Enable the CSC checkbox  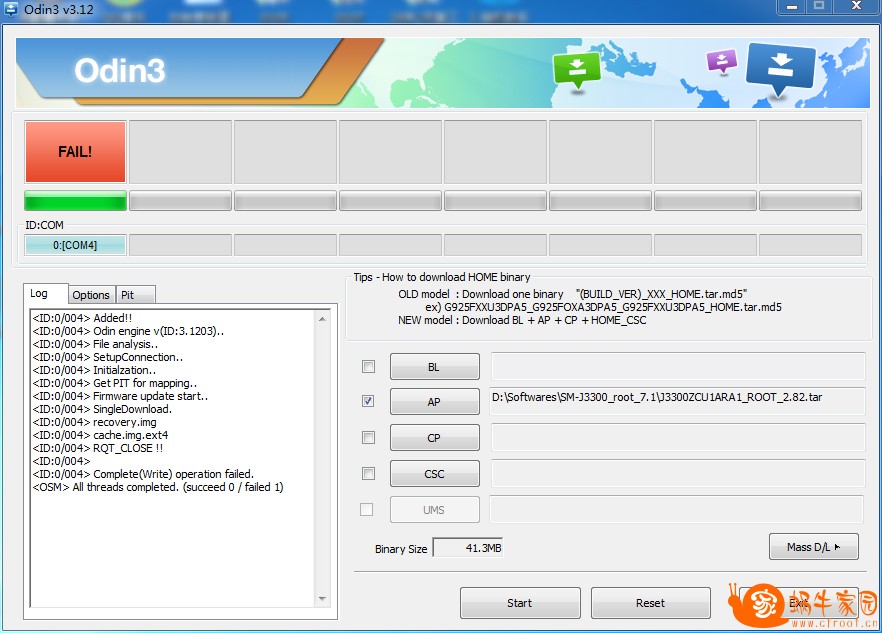pos(368,473)
